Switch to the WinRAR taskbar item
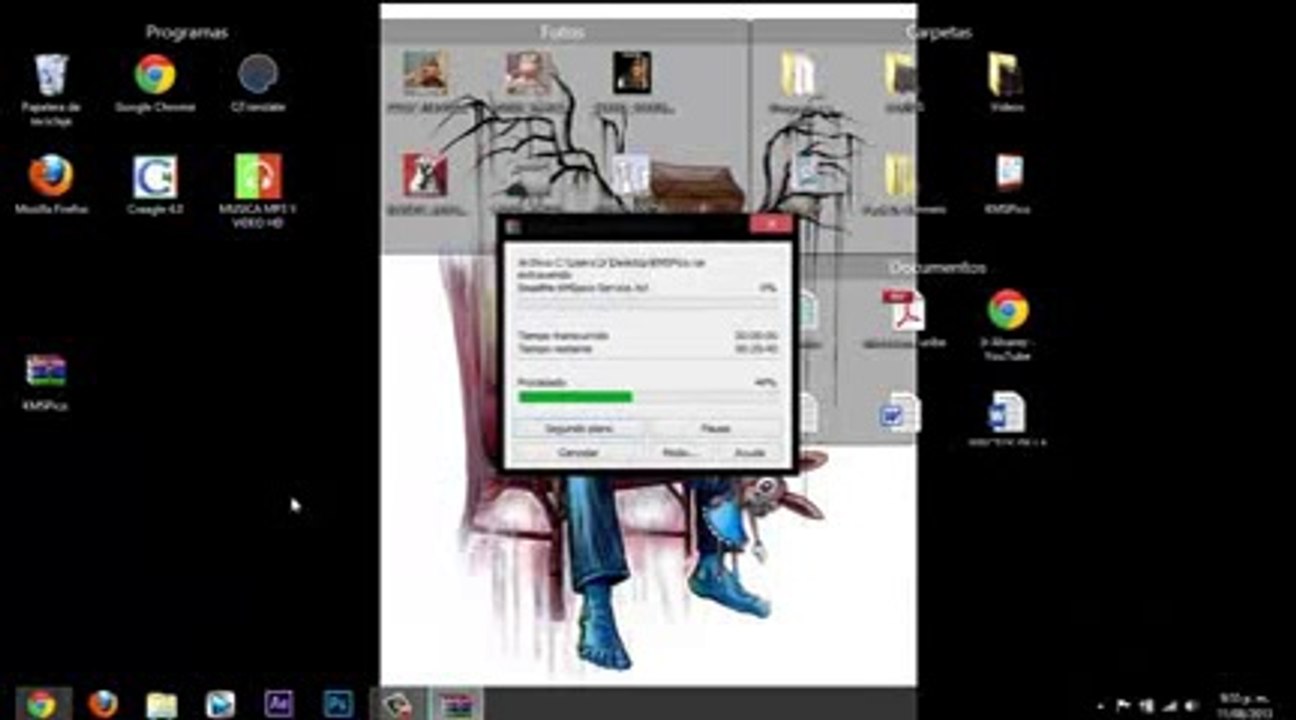This screenshot has width=1296, height=720. click(456, 703)
